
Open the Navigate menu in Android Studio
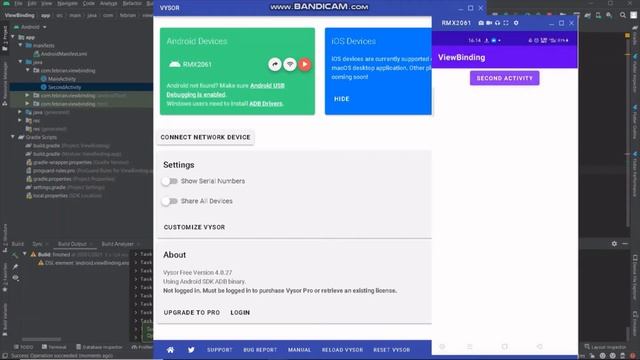67,3
